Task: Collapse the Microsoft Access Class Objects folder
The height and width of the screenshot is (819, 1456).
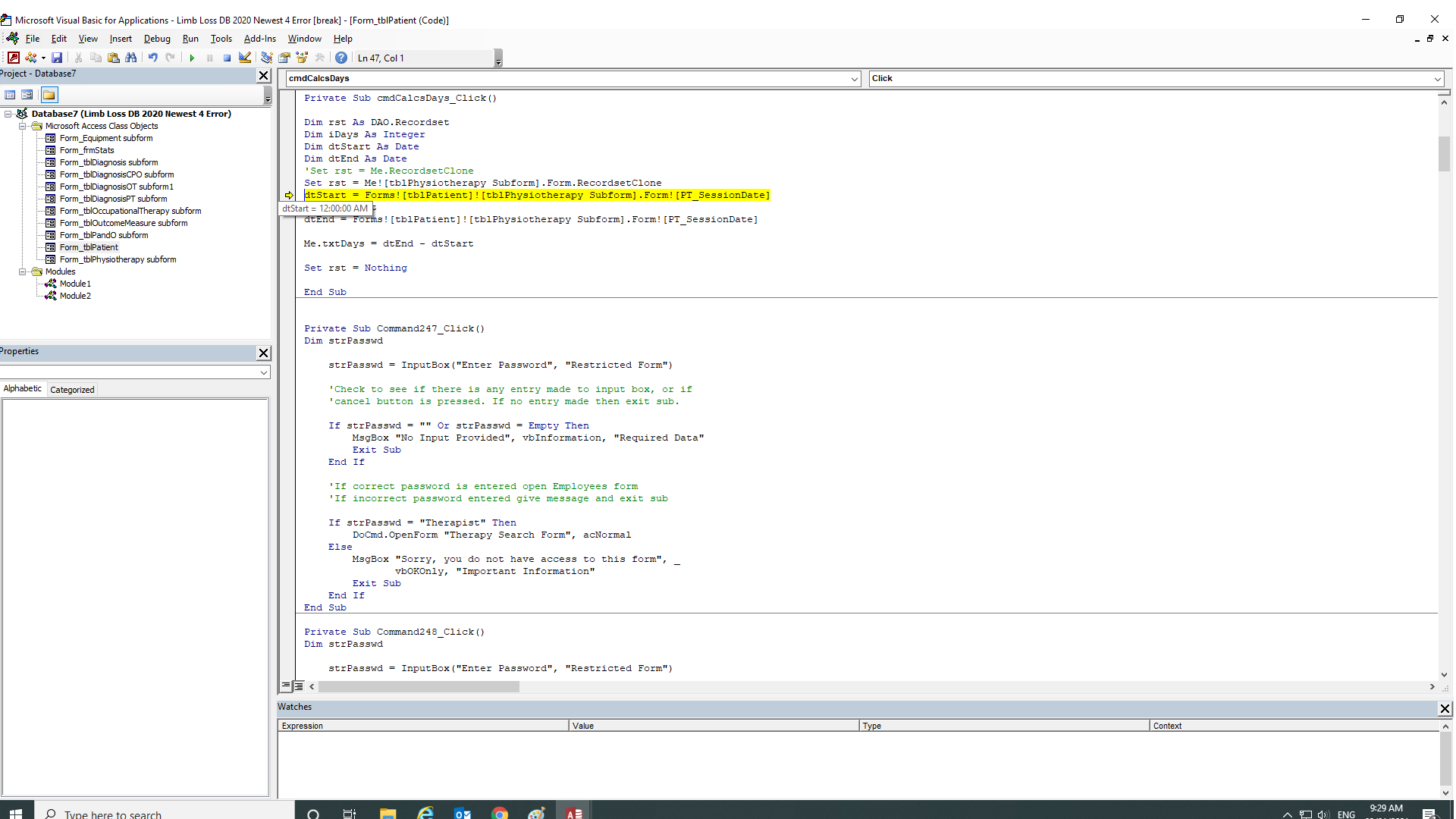Action: (23, 126)
